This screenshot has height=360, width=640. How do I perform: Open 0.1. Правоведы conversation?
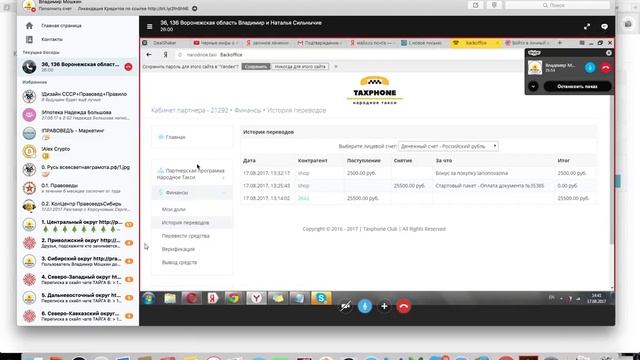coord(78,188)
